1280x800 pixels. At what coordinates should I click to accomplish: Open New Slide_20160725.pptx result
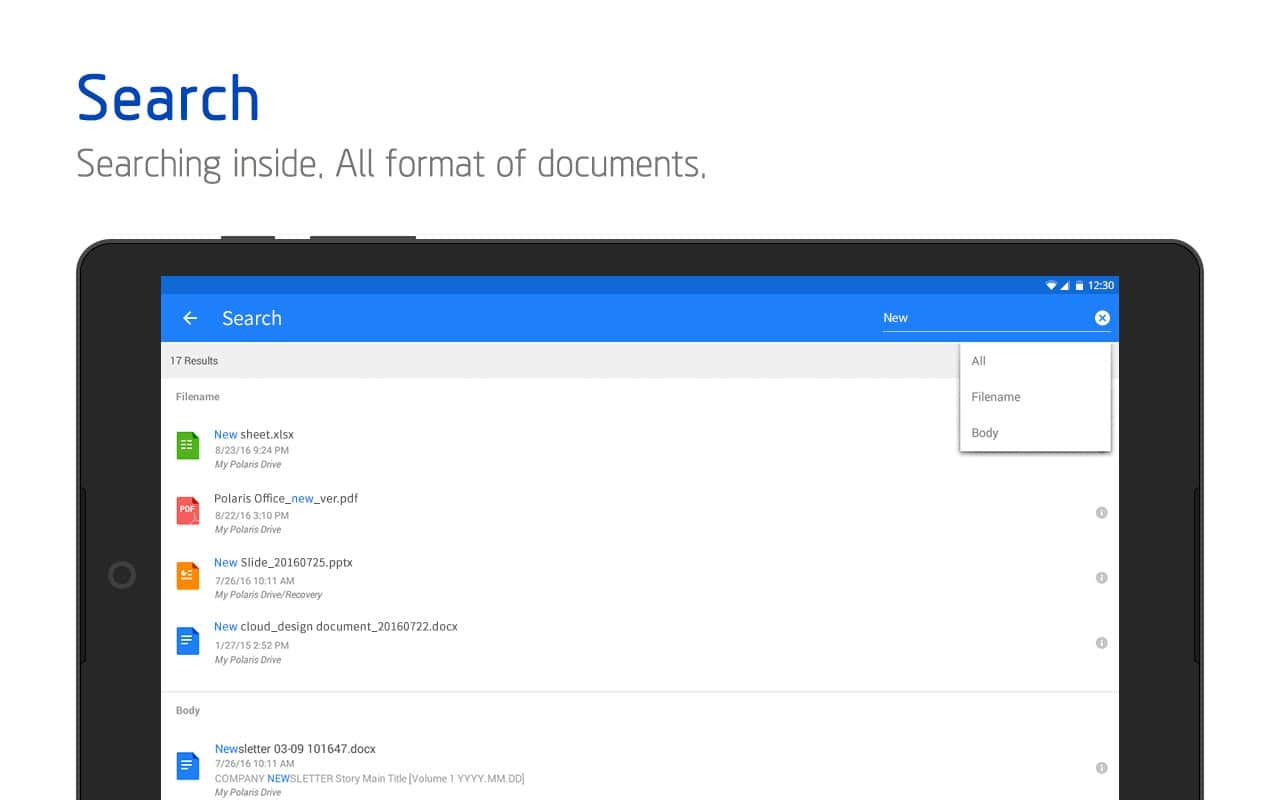click(x=283, y=563)
